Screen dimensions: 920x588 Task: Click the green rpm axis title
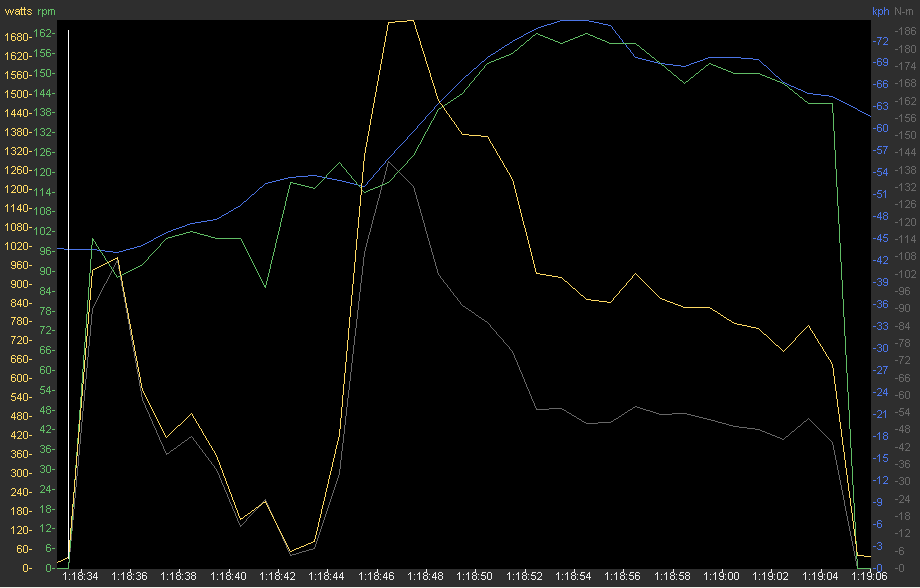point(46,12)
